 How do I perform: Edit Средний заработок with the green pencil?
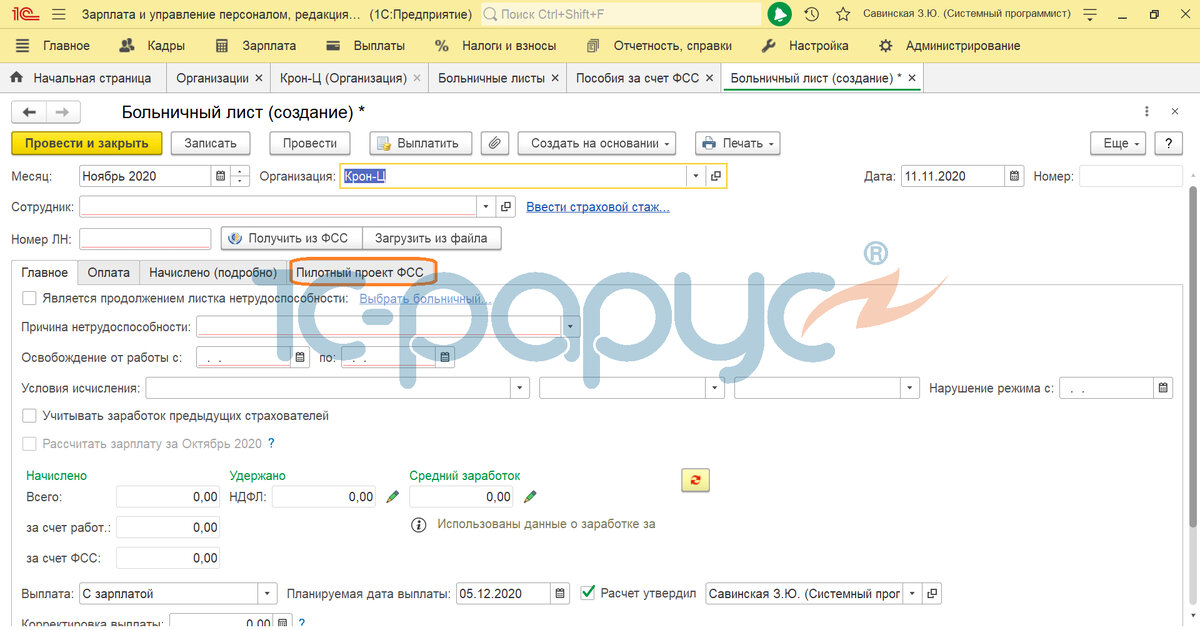pos(530,496)
